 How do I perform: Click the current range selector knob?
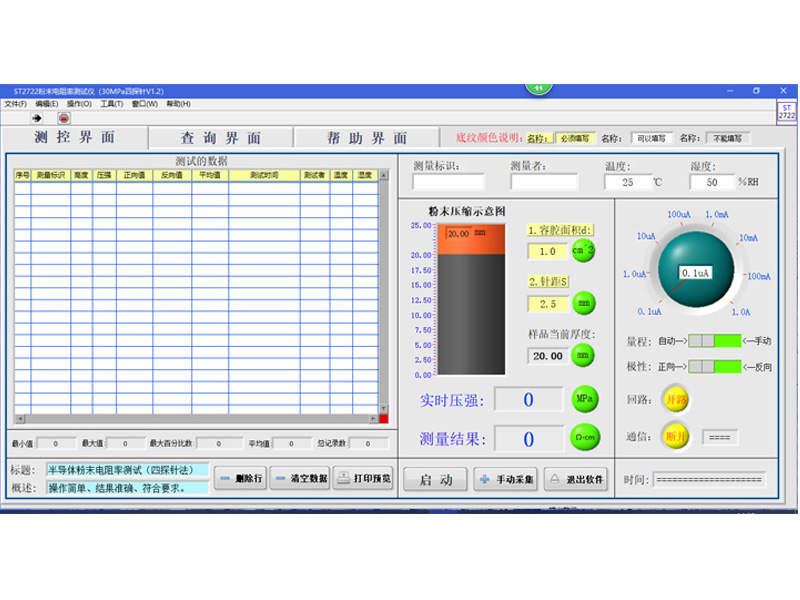tap(696, 269)
